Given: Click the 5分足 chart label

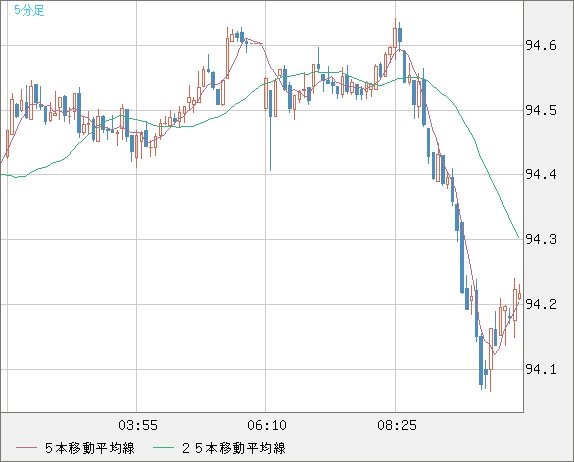Looking at the screenshot, I should pos(29,10).
